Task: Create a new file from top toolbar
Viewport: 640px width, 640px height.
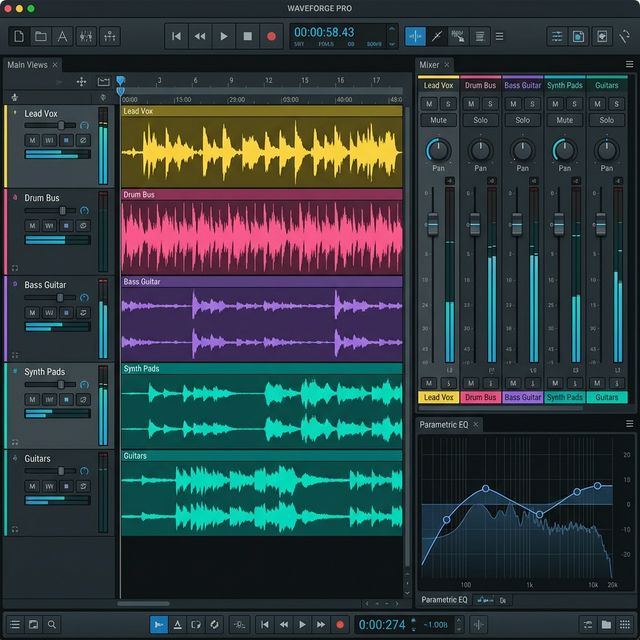Action: click(x=19, y=36)
